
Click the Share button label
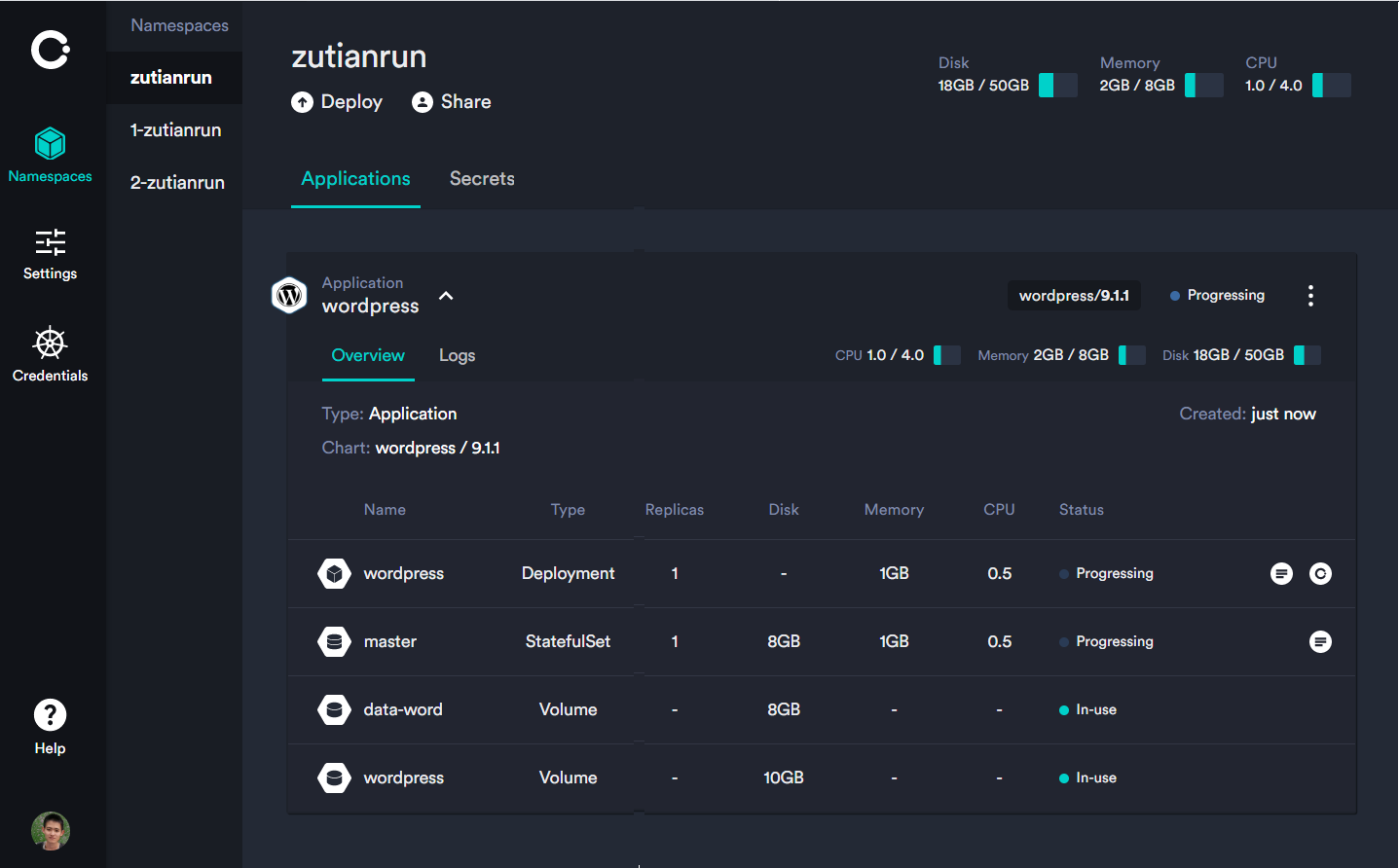465,102
